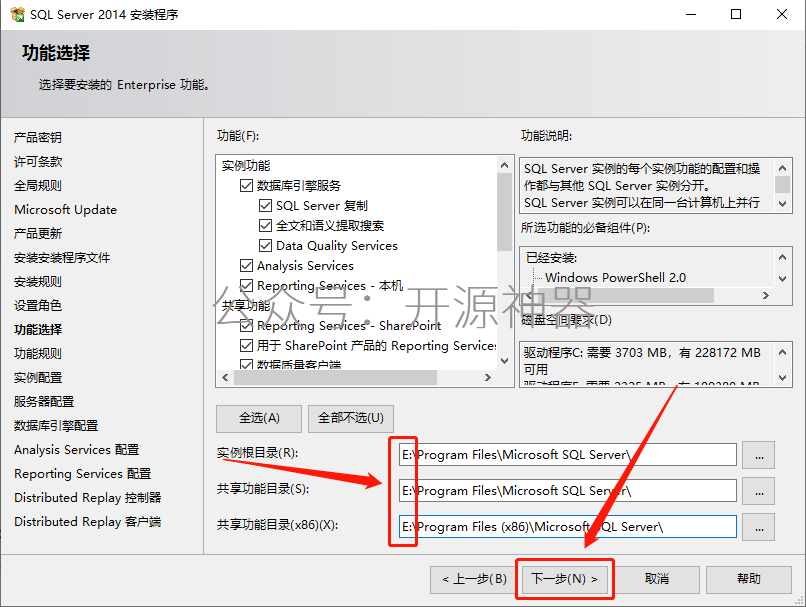Click the 驱动程序C disk requirement text
Screen dimensions: 806x607
pos(642,361)
